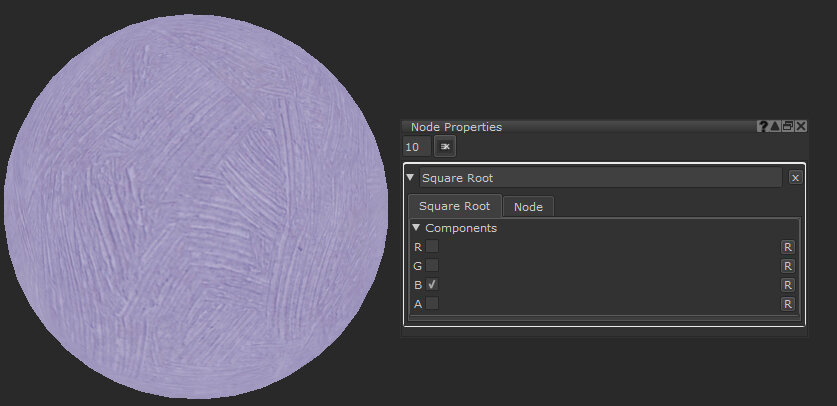This screenshot has height=406, width=837.
Task: Enable the A component checkbox
Action: tap(432, 304)
